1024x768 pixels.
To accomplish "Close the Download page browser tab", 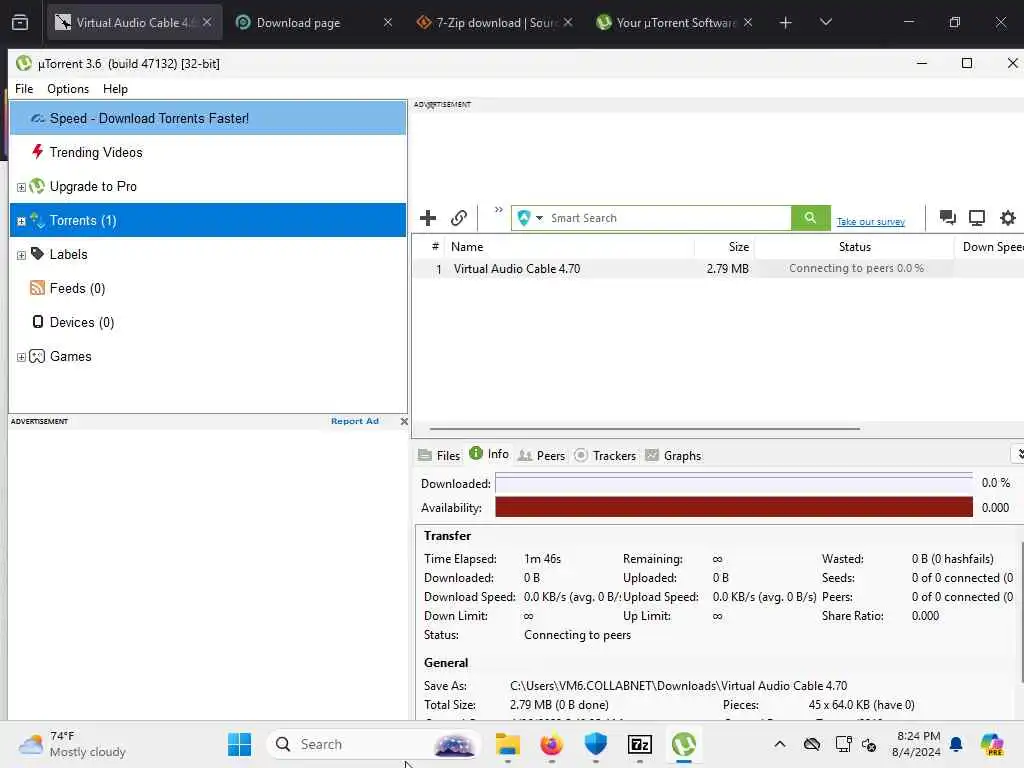I will pos(388,22).
